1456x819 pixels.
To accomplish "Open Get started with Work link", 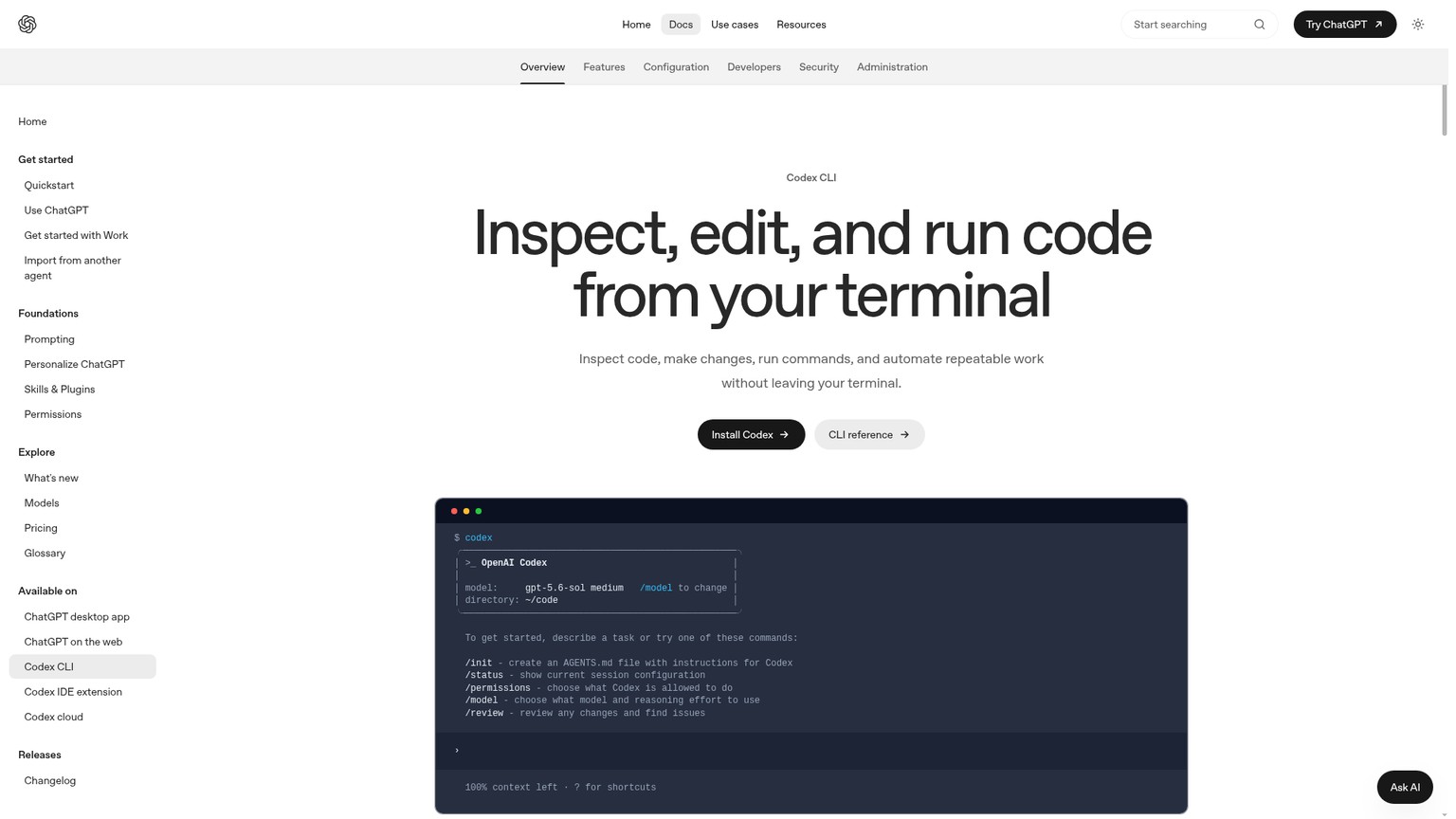I will [76, 236].
